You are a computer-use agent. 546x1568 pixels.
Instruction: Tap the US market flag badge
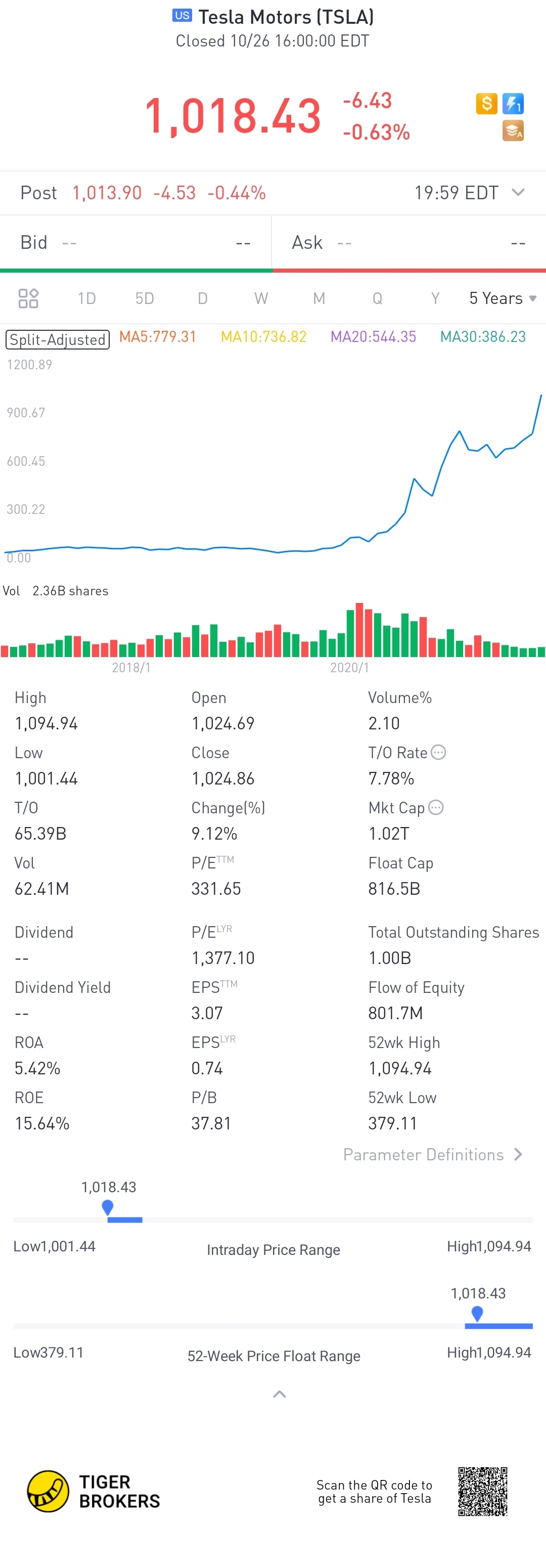coord(182,16)
